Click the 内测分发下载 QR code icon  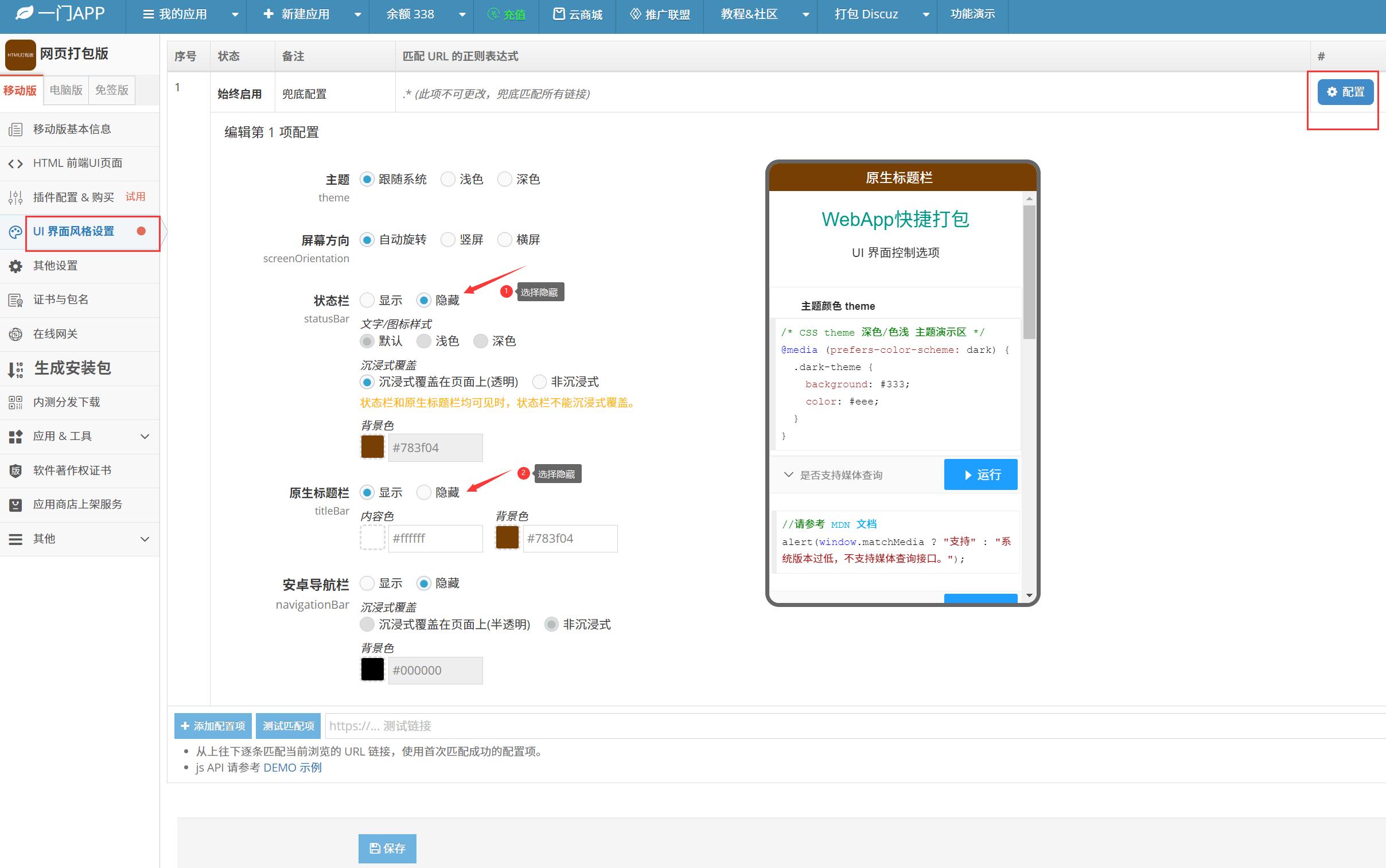(15, 402)
